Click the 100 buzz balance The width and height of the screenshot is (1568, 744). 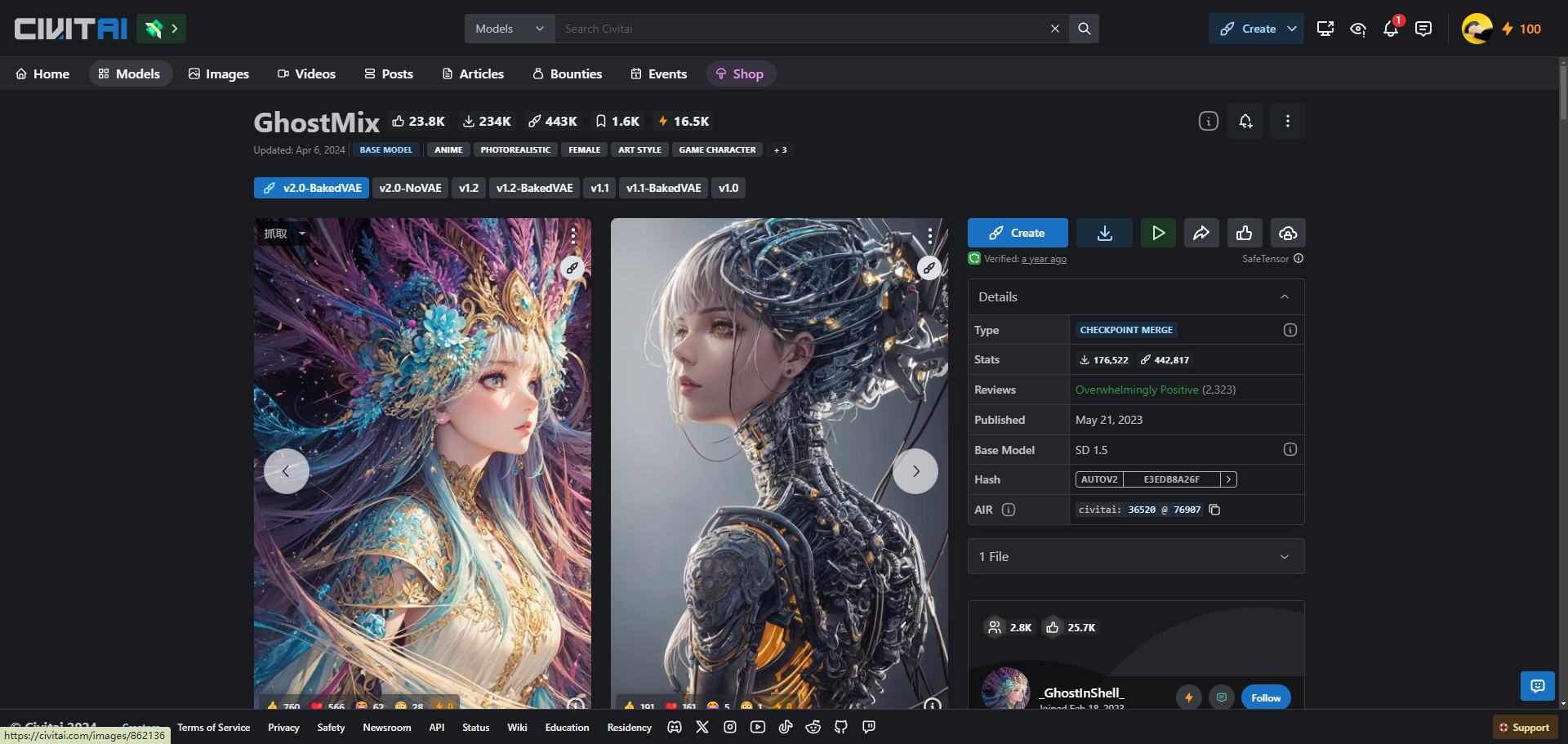tap(1521, 29)
